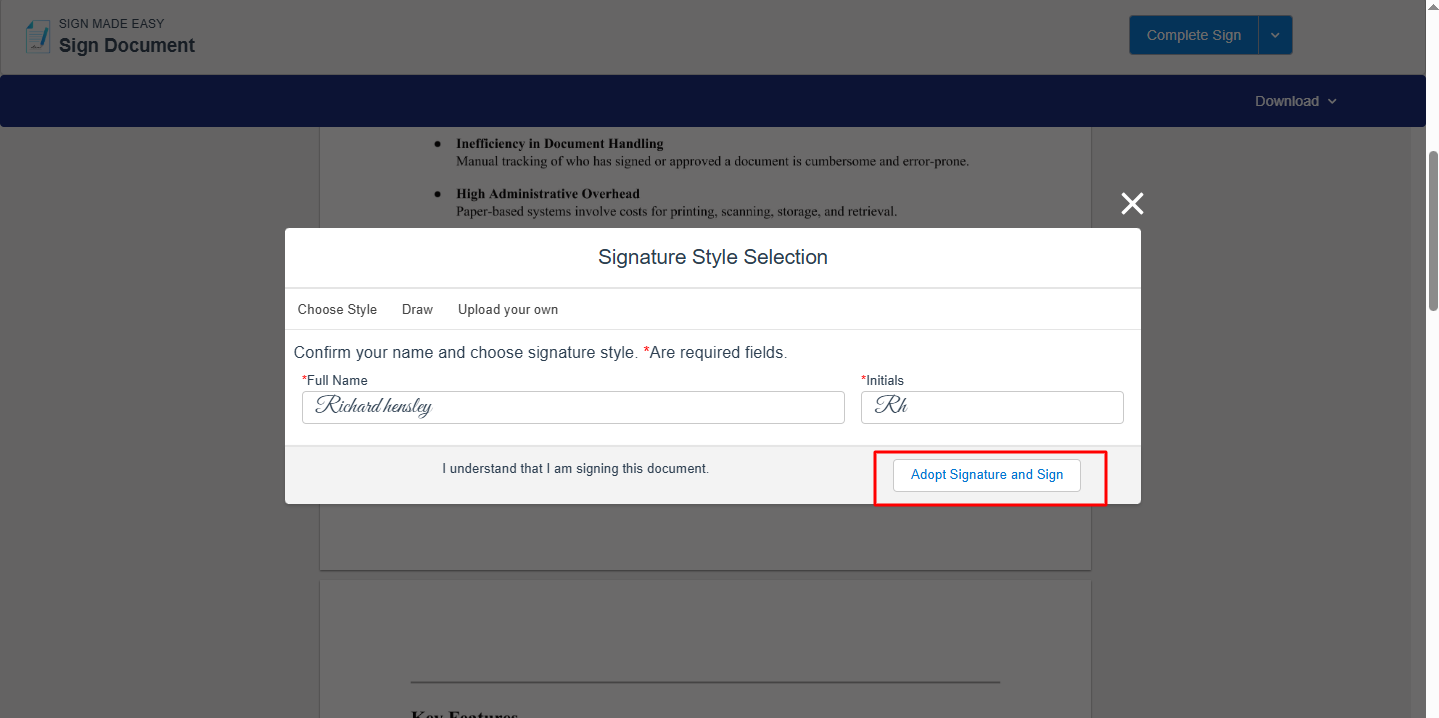Focus the Initials input field
1439x718 pixels.
coord(992,407)
